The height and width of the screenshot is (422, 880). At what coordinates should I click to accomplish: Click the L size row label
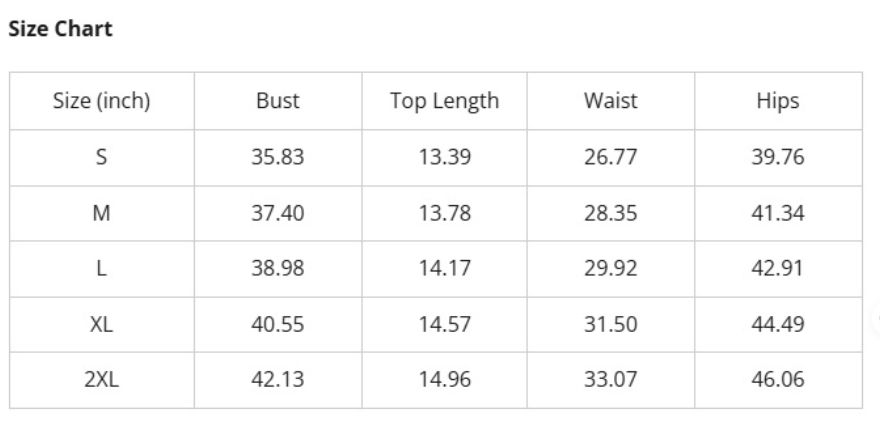coord(102,268)
